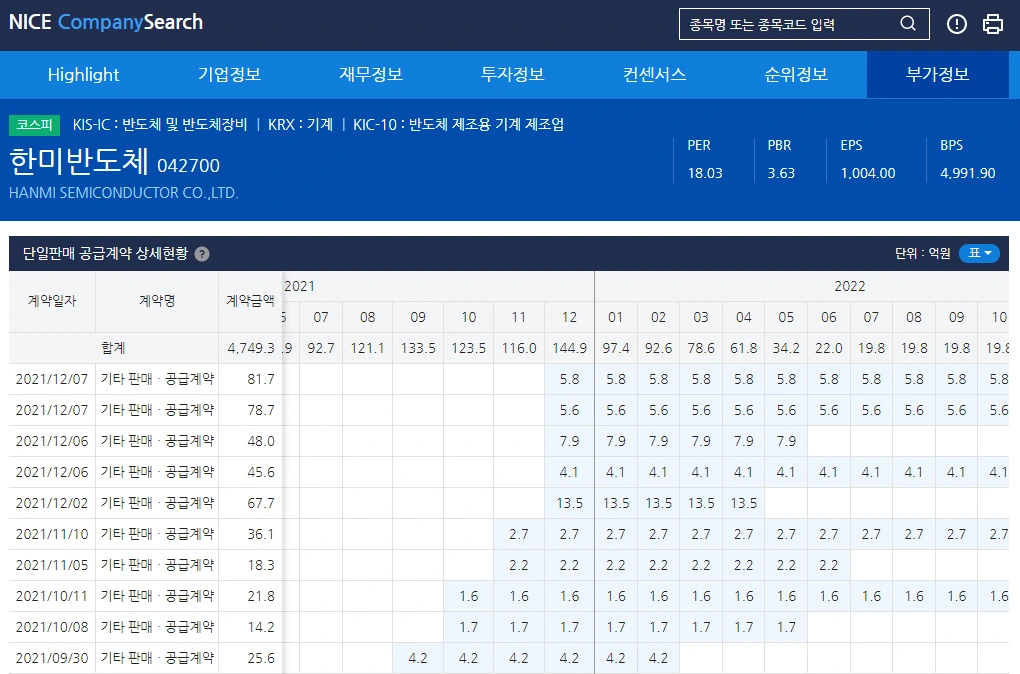
Task: Click the 2021/12/02 contract row
Action: tap(52, 503)
